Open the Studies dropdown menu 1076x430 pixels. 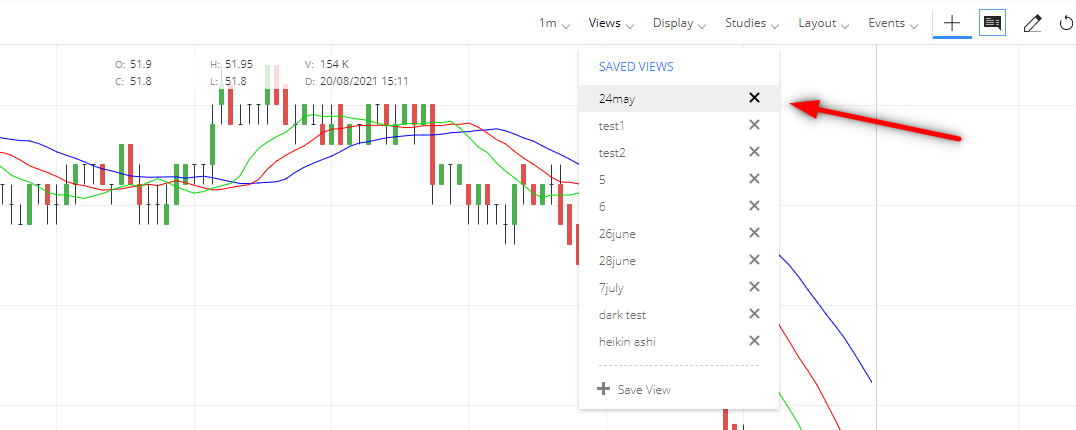pyautogui.click(x=752, y=23)
